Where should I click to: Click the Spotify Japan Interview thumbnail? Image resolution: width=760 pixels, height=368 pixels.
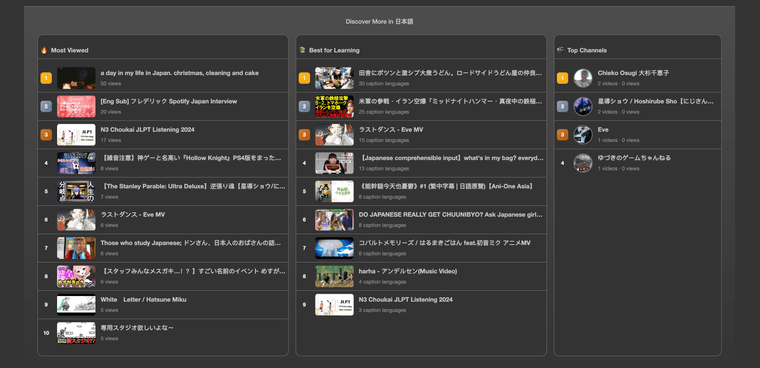pyautogui.click(x=76, y=106)
